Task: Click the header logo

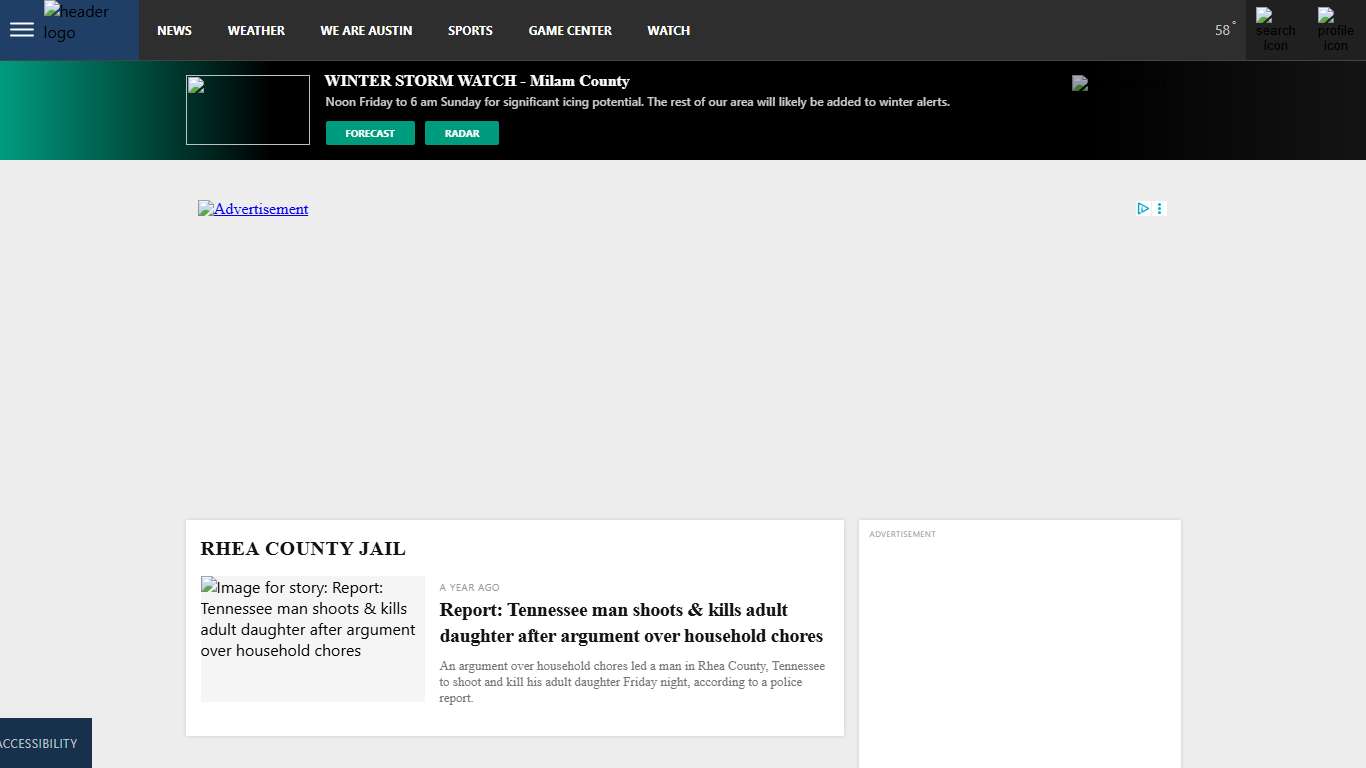Action: [x=77, y=22]
